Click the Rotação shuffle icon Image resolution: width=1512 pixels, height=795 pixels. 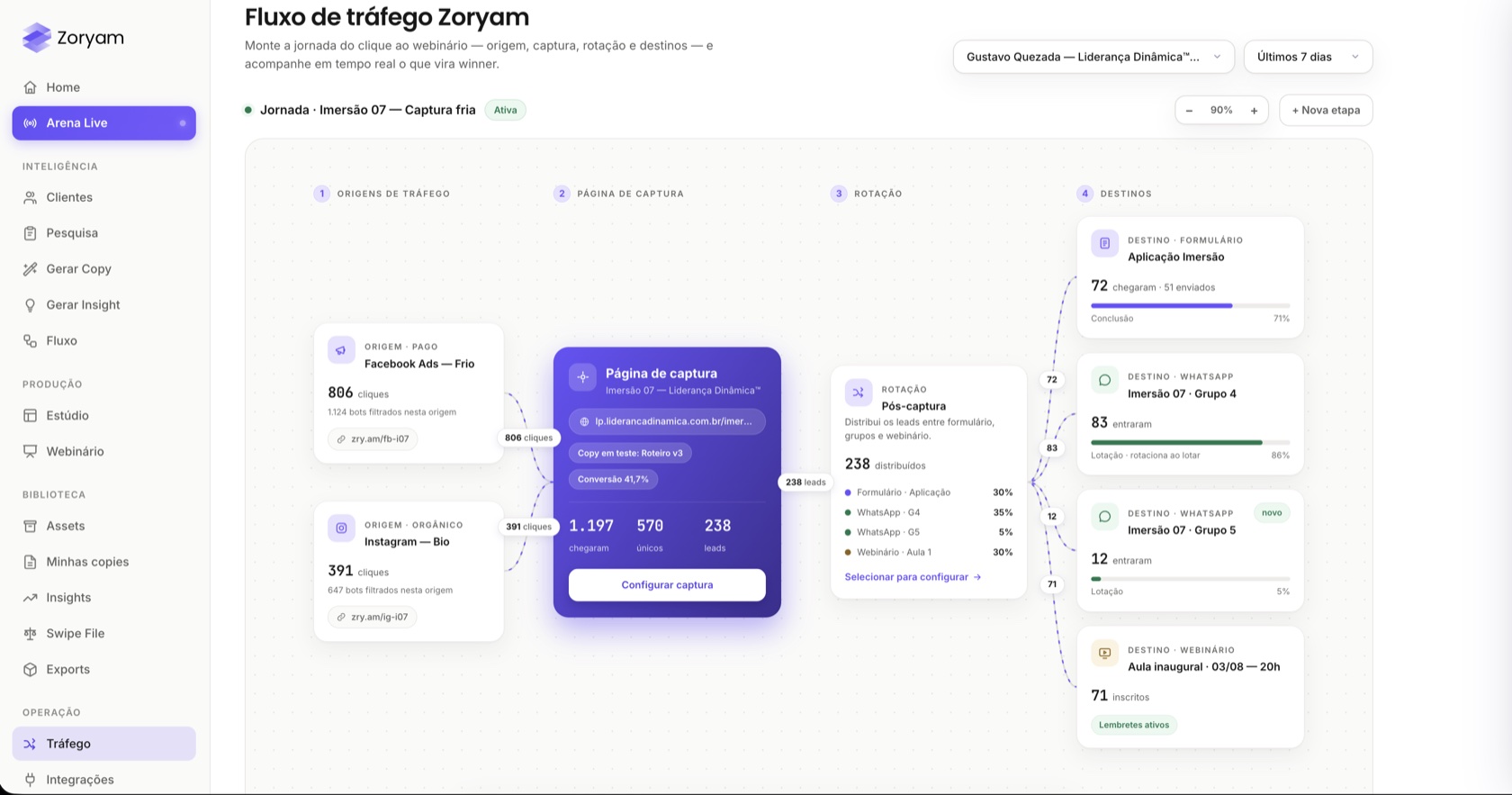point(859,393)
